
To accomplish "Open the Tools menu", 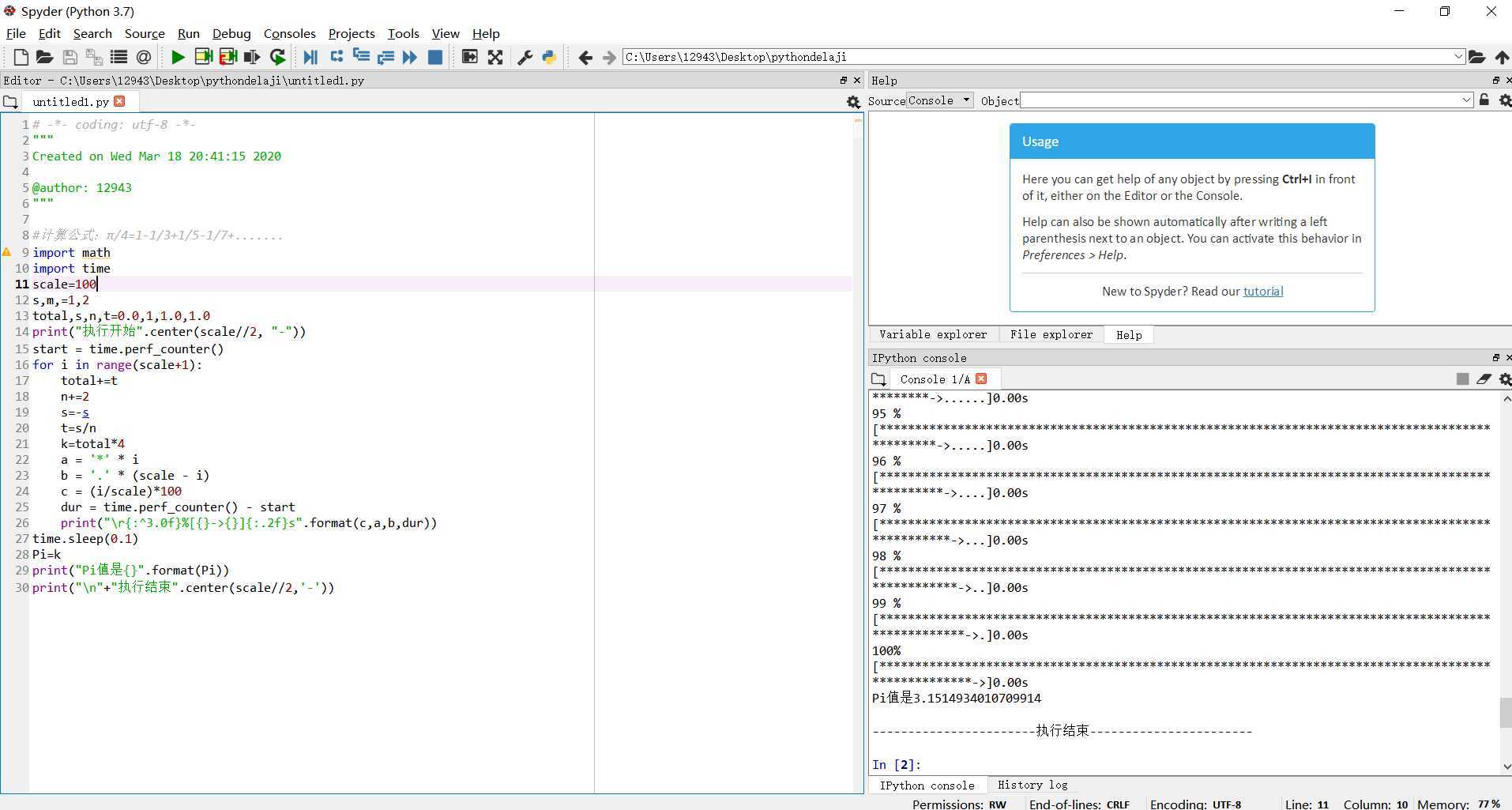I will (403, 33).
